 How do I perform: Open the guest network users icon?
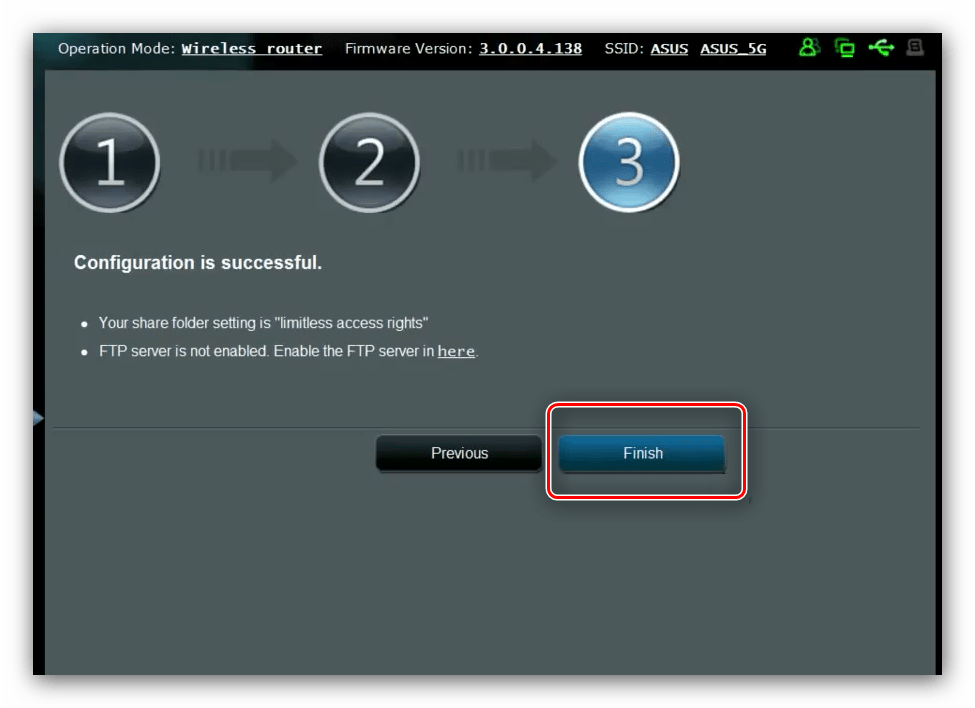coord(808,47)
